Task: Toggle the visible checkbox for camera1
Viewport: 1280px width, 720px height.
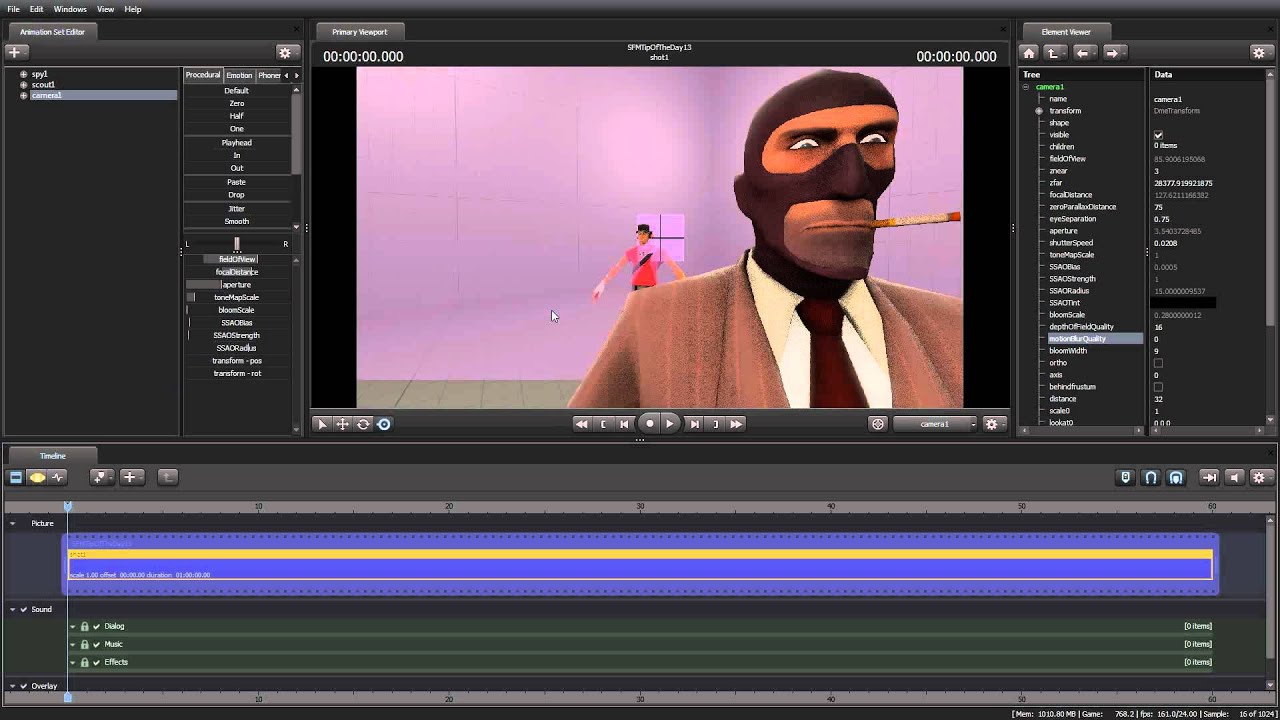Action: click(1159, 135)
